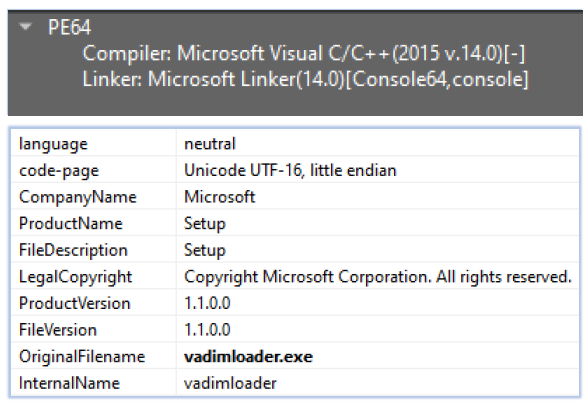Click the OriginalFilename property name
Image resolution: width=586 pixels, height=403 pixels.
click(x=82, y=357)
